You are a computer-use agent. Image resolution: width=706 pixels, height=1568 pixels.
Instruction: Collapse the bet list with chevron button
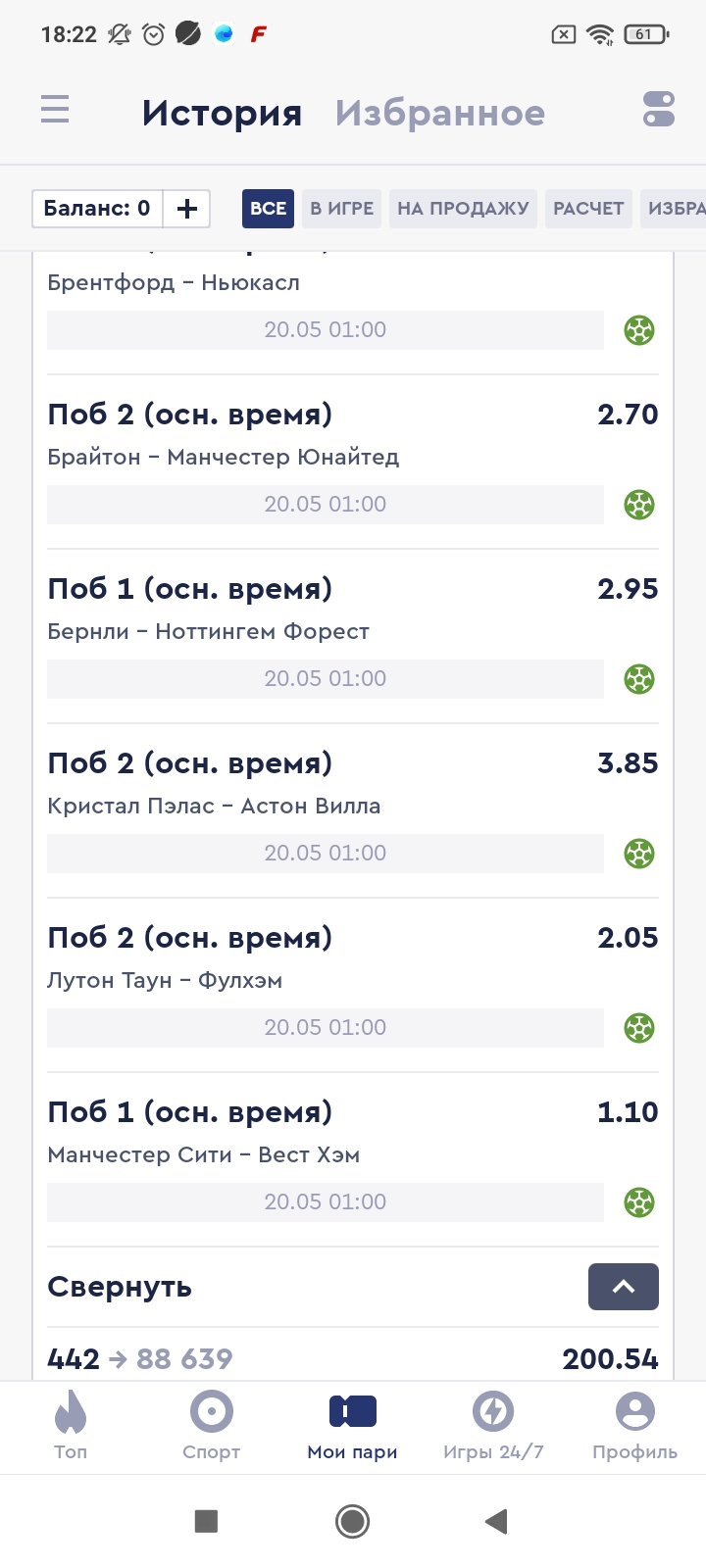(623, 1287)
